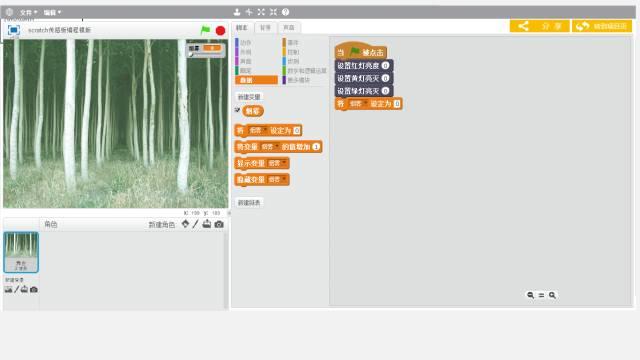Zoom in the scripts area
640x360 pixels.
(x=552, y=295)
